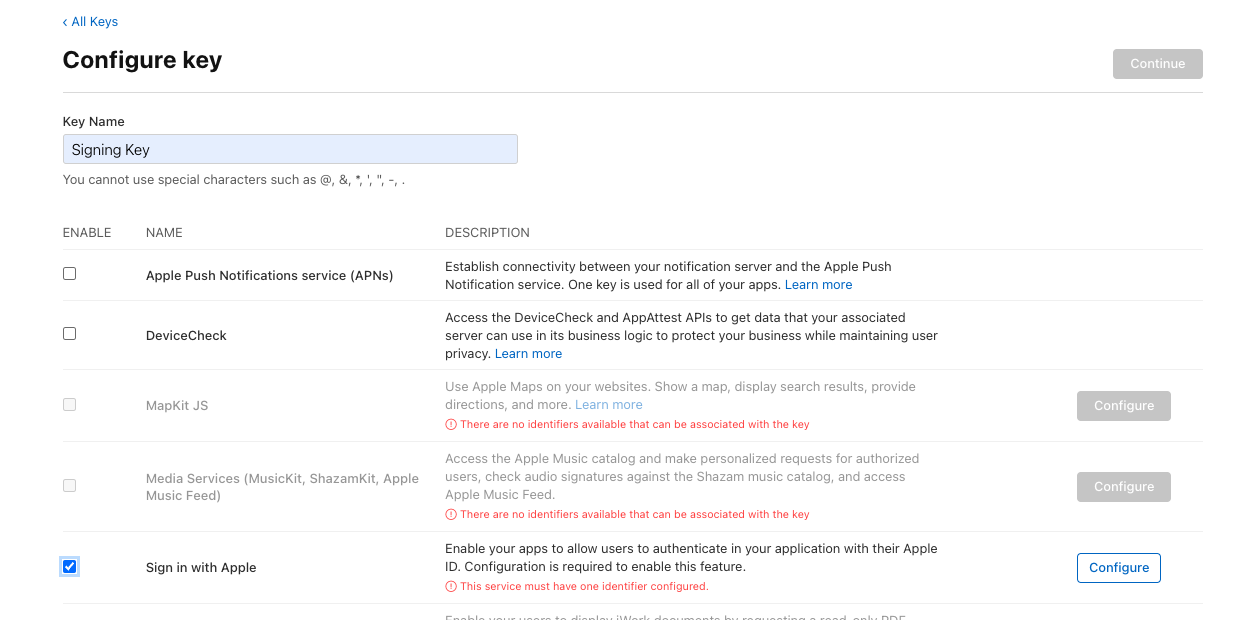Viewport: 1253px width, 620px height.
Task: Click the DeviceCheck service name
Action: [186, 336]
